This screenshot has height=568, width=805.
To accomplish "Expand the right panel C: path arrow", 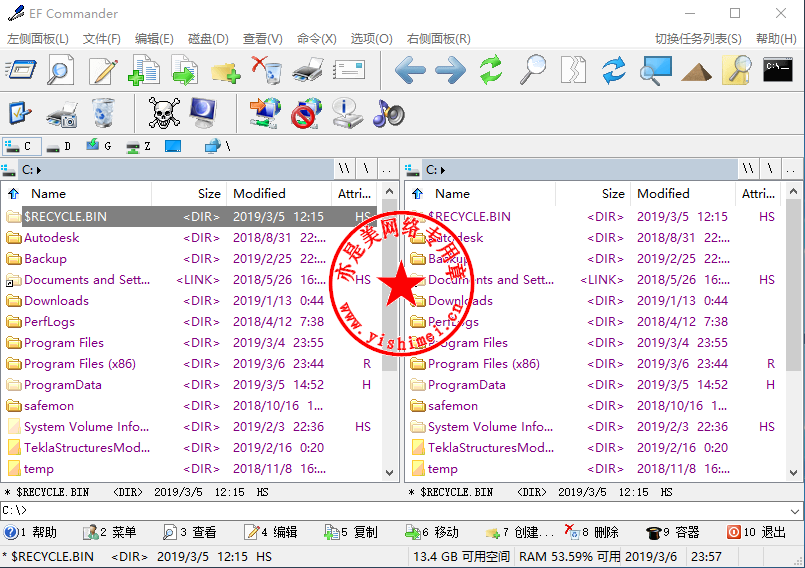I will click(x=443, y=170).
